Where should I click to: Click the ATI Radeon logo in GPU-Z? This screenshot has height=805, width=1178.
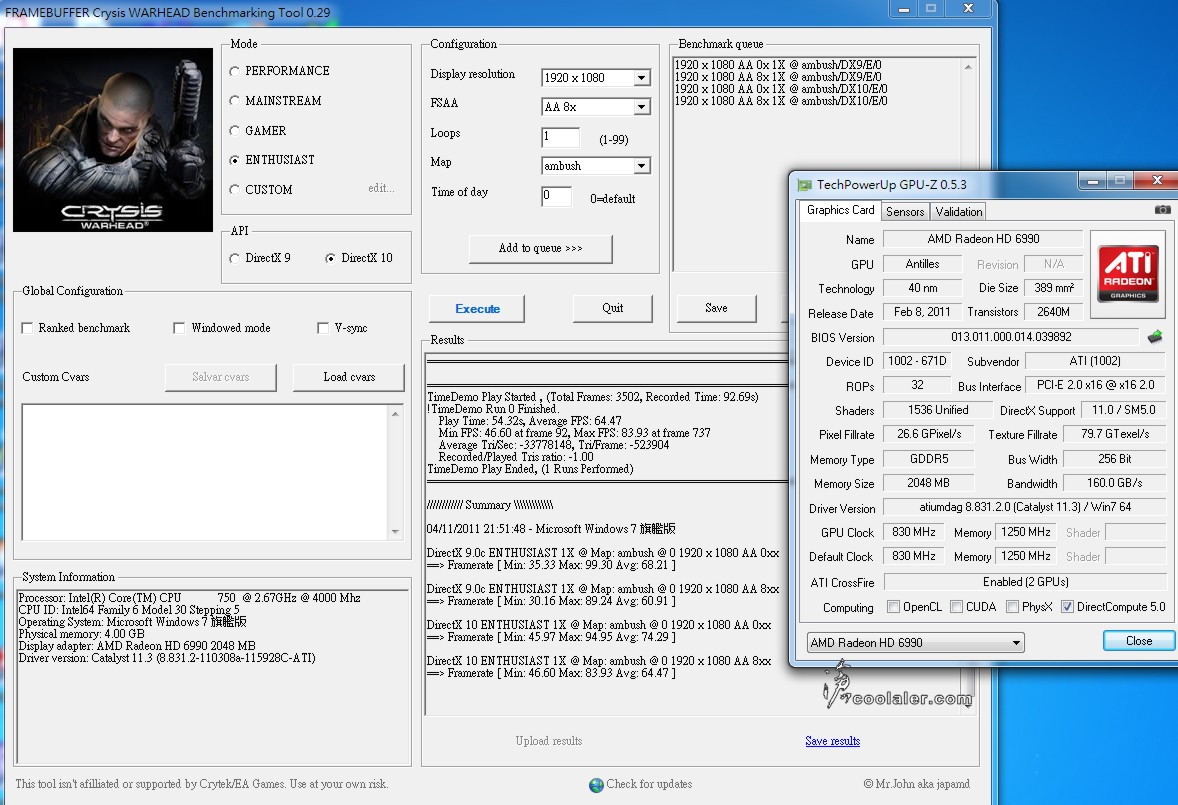1128,273
